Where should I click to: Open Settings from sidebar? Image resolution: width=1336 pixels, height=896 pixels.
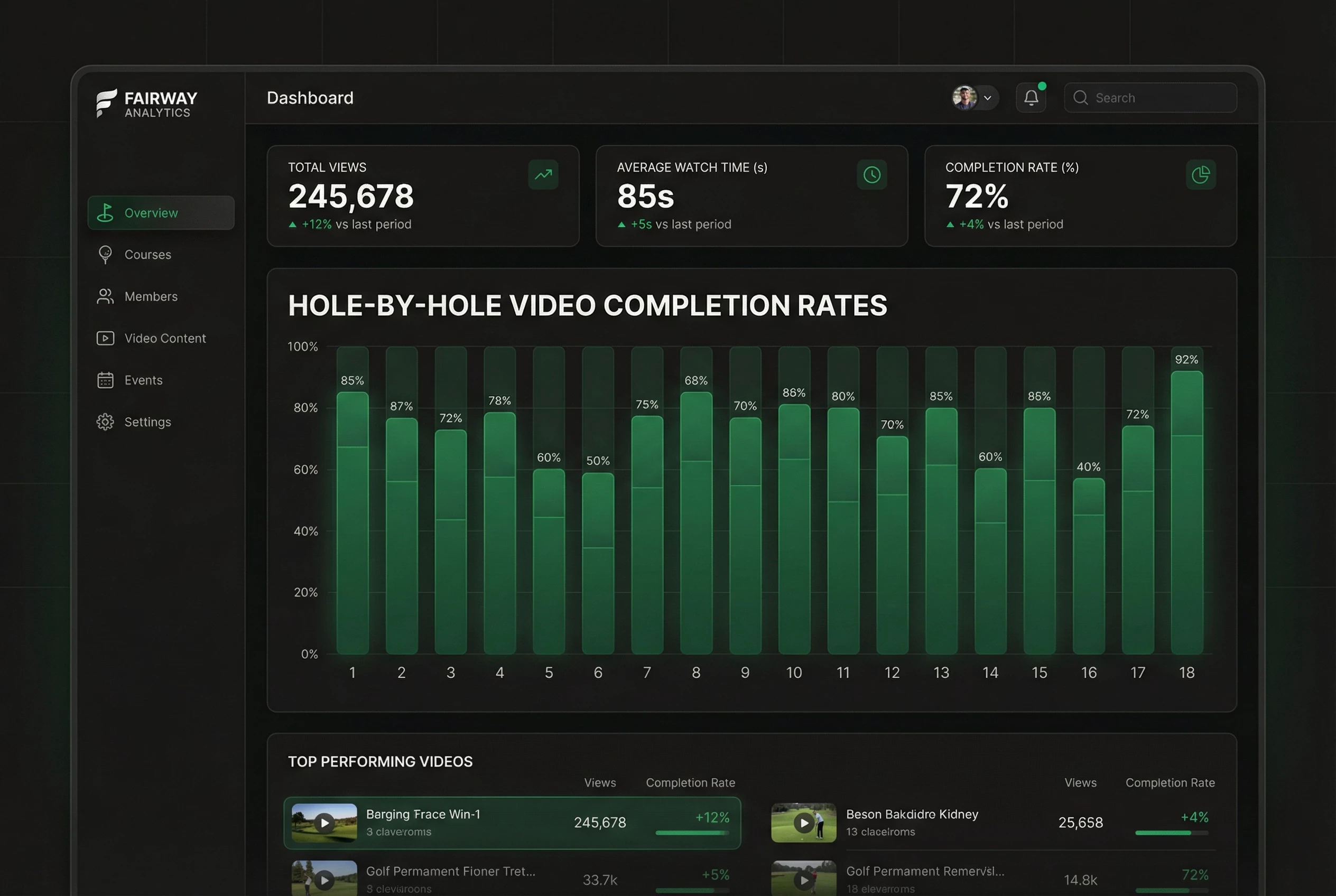(161, 422)
